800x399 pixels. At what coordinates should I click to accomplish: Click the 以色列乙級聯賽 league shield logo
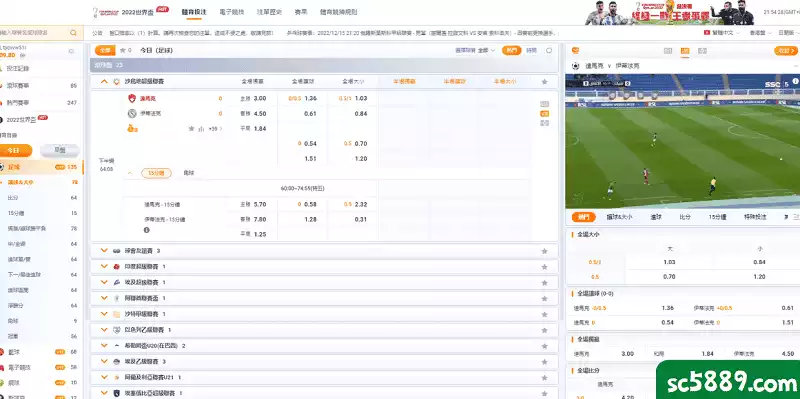(x=116, y=330)
